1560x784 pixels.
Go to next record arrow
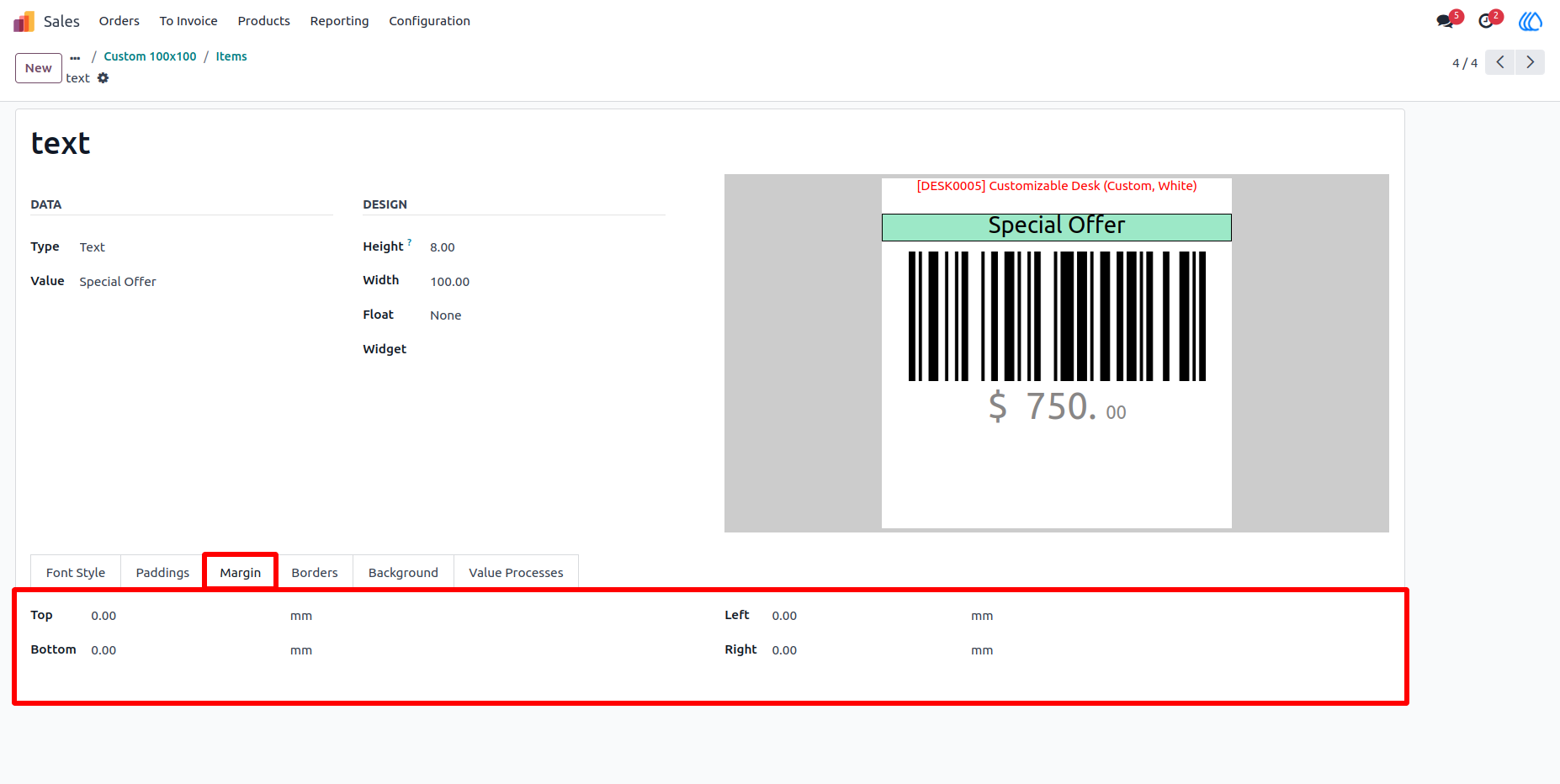(x=1530, y=62)
